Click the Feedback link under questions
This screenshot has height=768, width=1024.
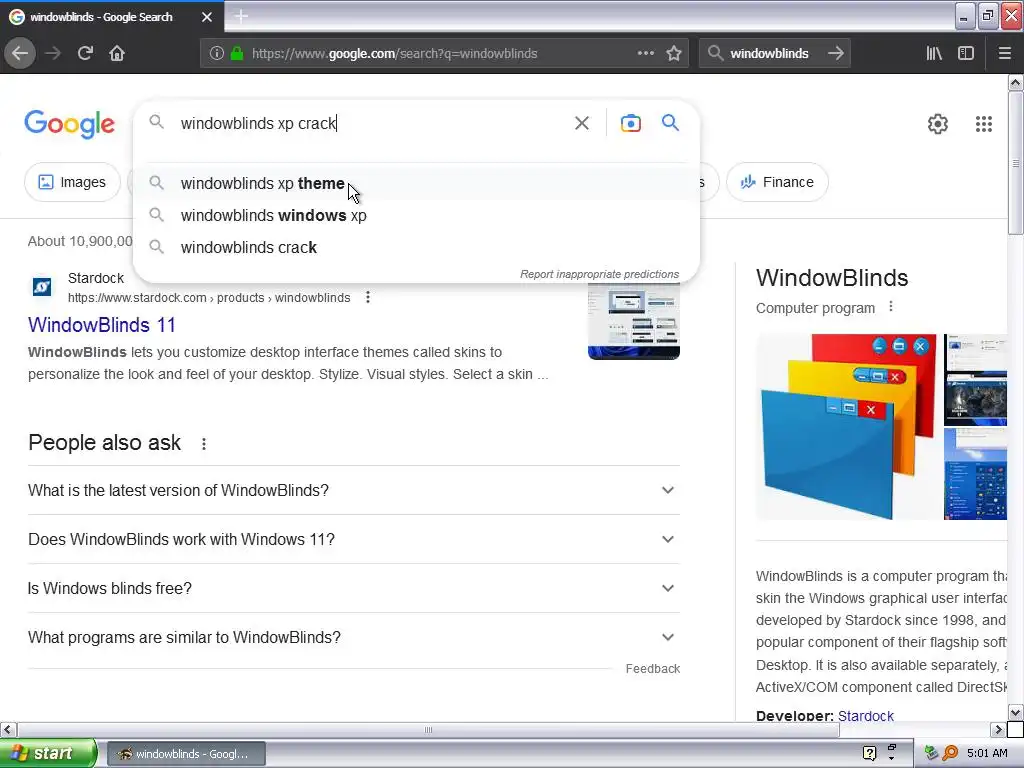click(652, 669)
